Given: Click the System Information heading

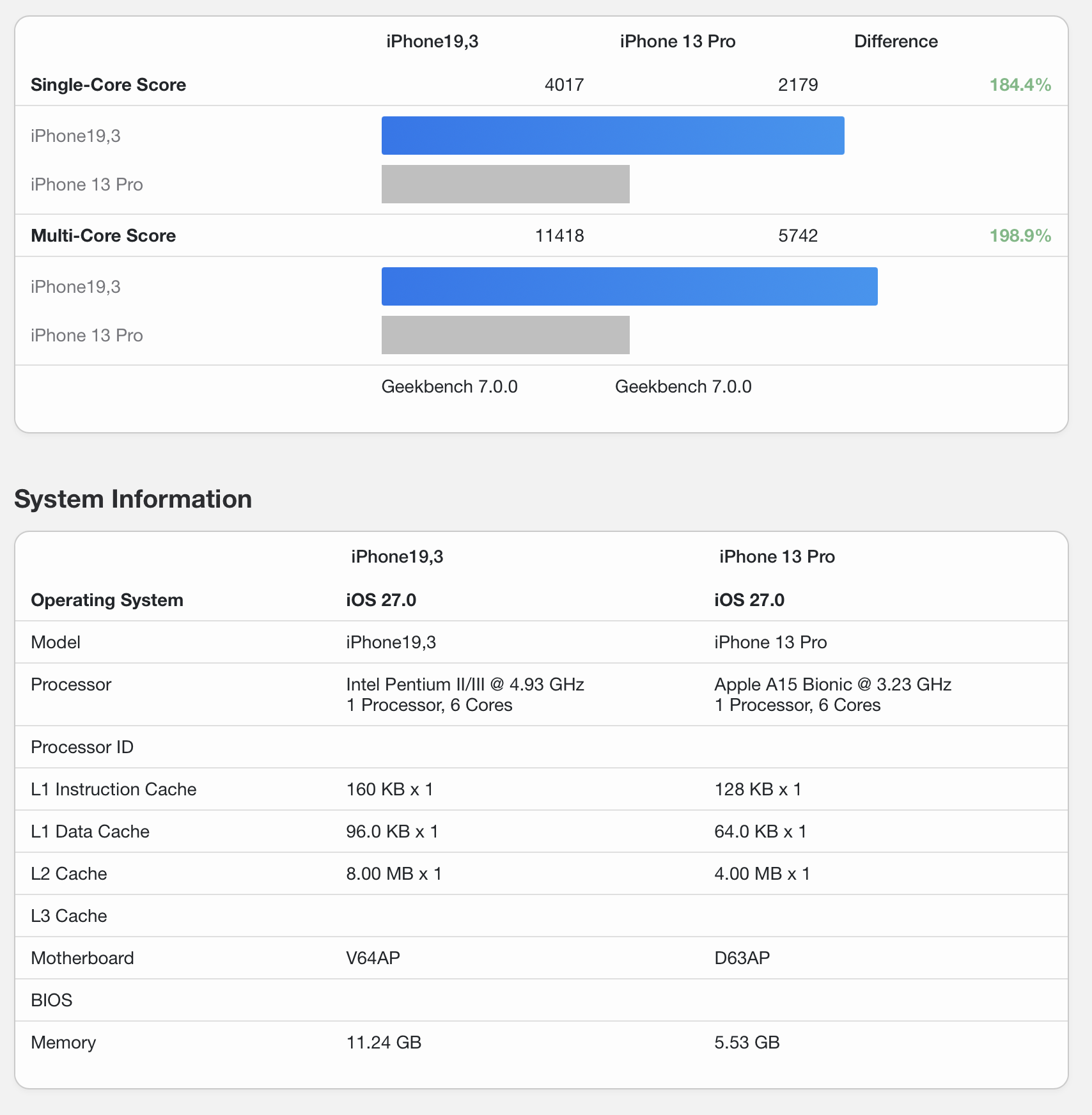Looking at the screenshot, I should pos(133,499).
